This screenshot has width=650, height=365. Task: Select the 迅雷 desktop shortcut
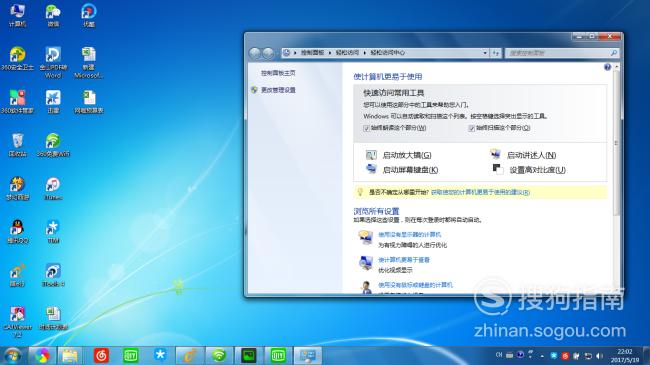pos(53,102)
